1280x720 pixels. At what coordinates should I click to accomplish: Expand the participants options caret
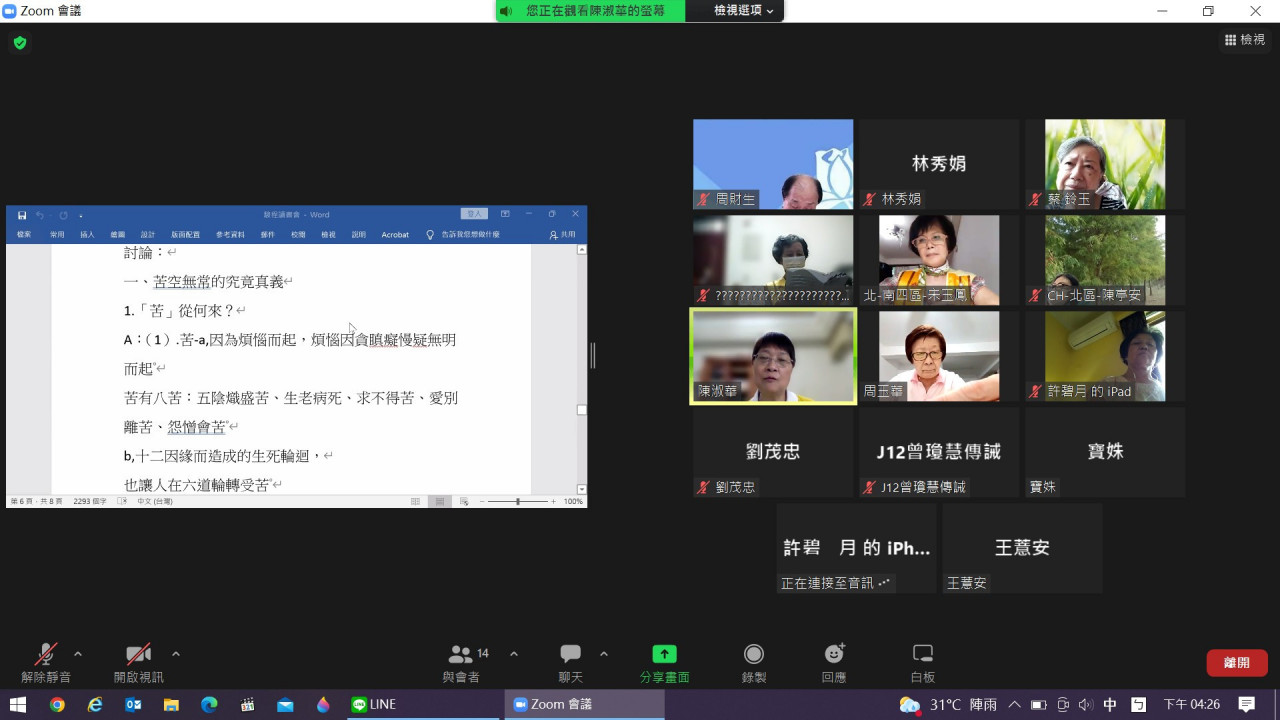pos(514,654)
